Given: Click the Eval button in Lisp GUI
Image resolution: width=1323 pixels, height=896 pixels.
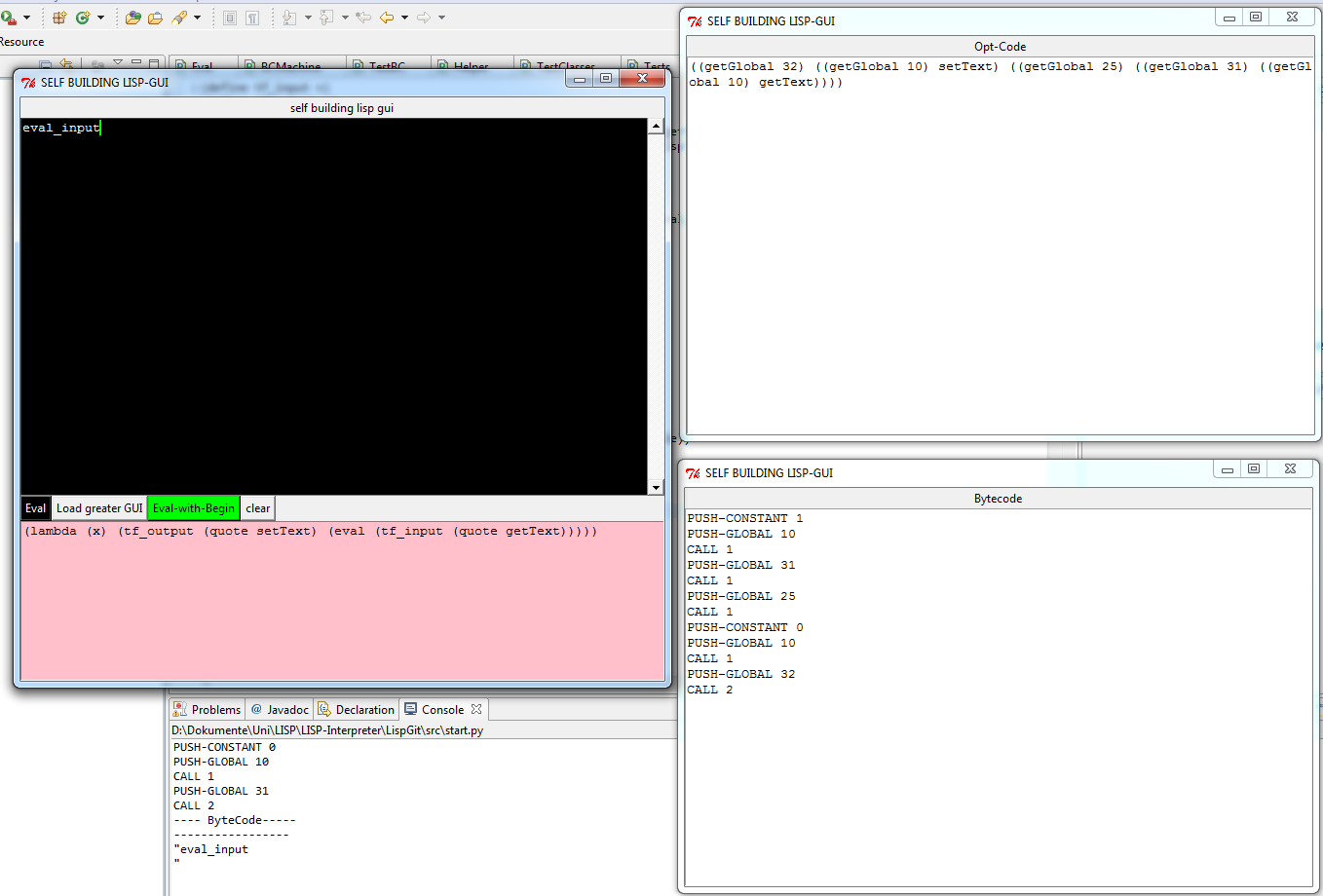Looking at the screenshot, I should coord(36,508).
